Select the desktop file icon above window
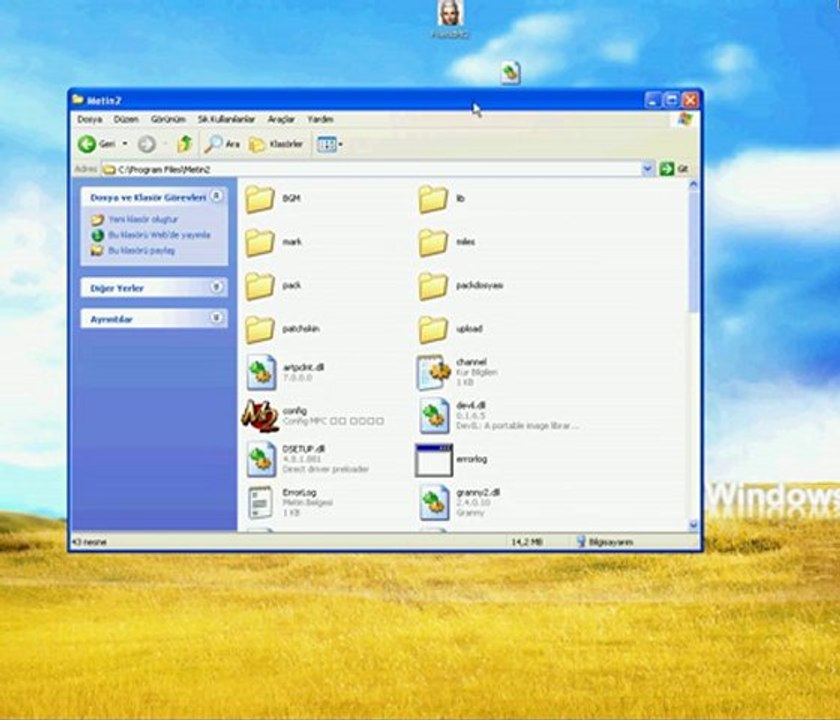The image size is (840, 720). (511, 73)
